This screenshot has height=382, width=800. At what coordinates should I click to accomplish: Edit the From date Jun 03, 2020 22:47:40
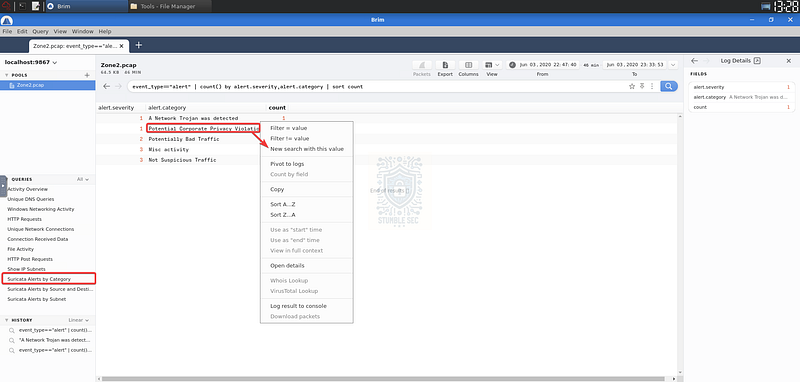[x=548, y=65]
